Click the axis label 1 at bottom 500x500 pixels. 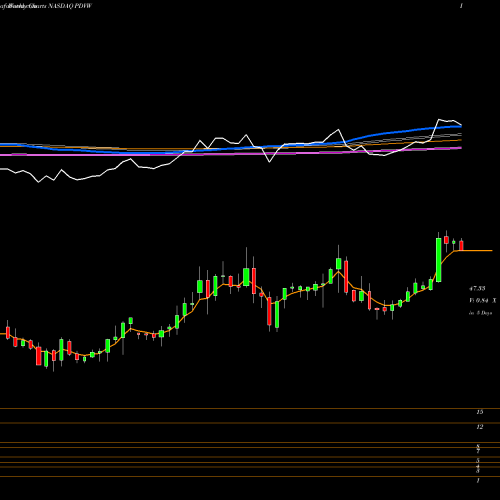(478, 481)
